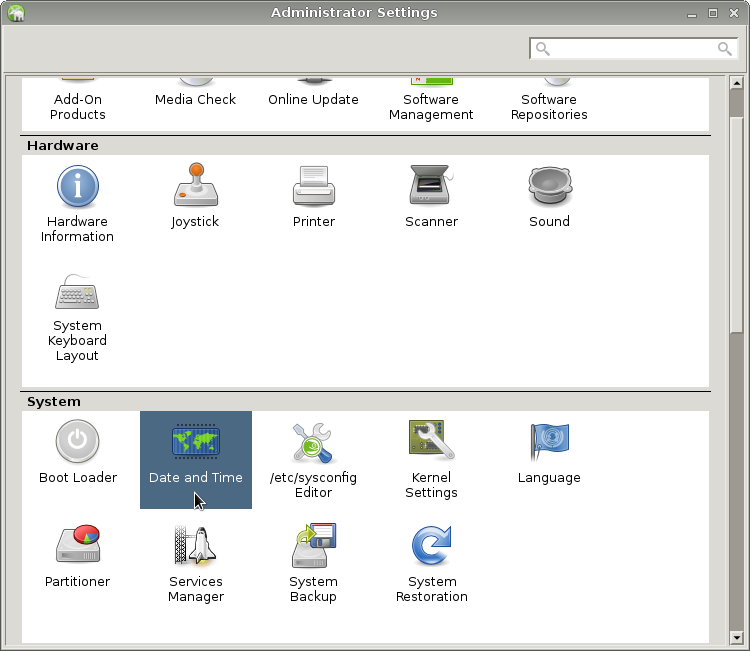Open Services Manager
750x651 pixels.
(196, 563)
